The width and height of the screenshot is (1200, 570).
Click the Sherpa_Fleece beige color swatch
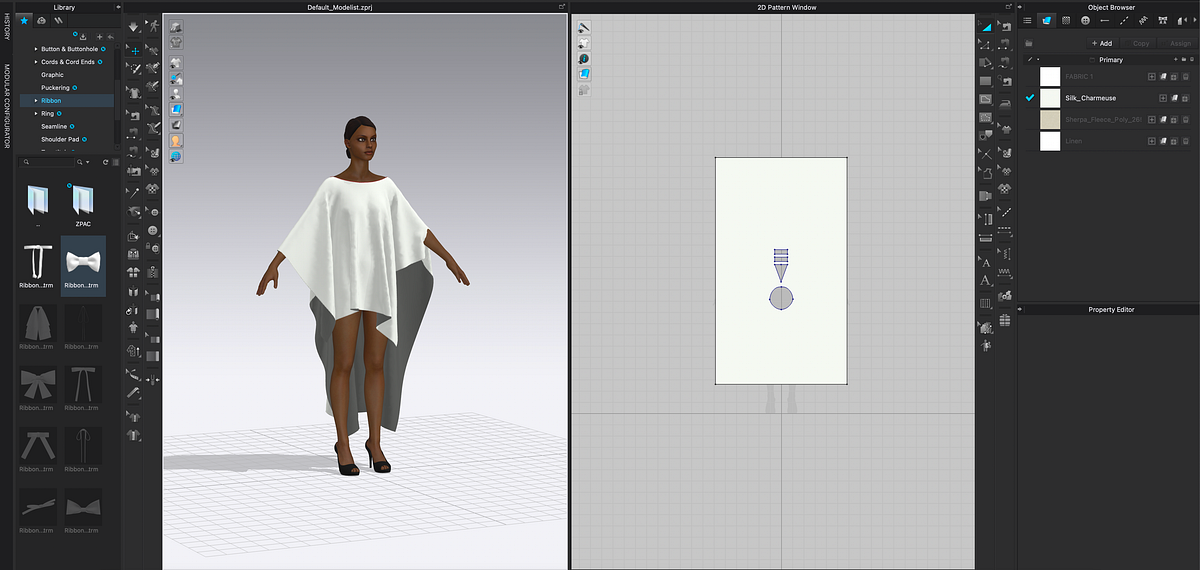[1050, 119]
